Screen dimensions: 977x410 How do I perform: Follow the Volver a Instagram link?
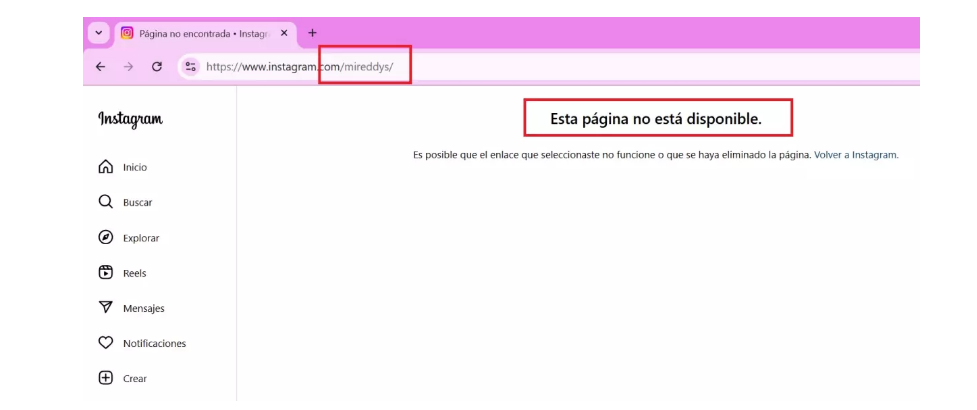pyautogui.click(x=856, y=155)
